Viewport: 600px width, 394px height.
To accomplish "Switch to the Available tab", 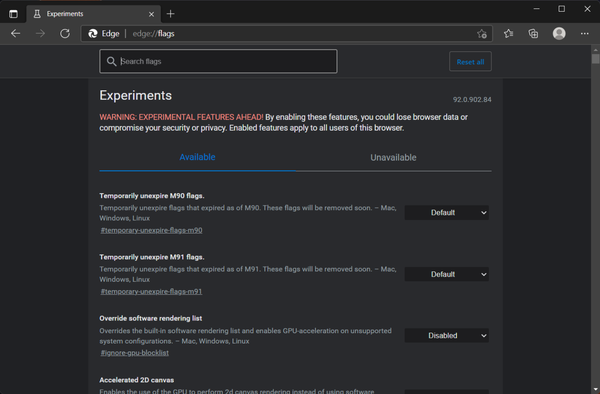I will tap(197, 157).
